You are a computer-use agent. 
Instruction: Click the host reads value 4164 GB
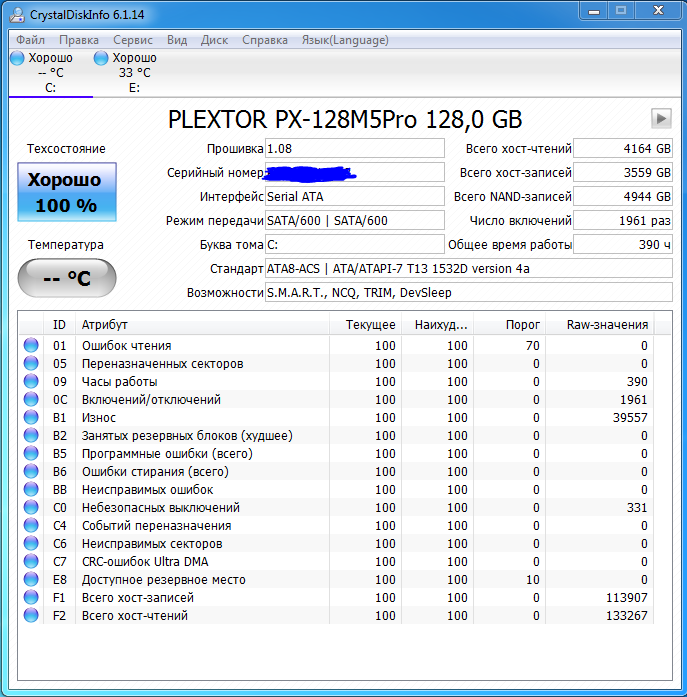coord(623,148)
